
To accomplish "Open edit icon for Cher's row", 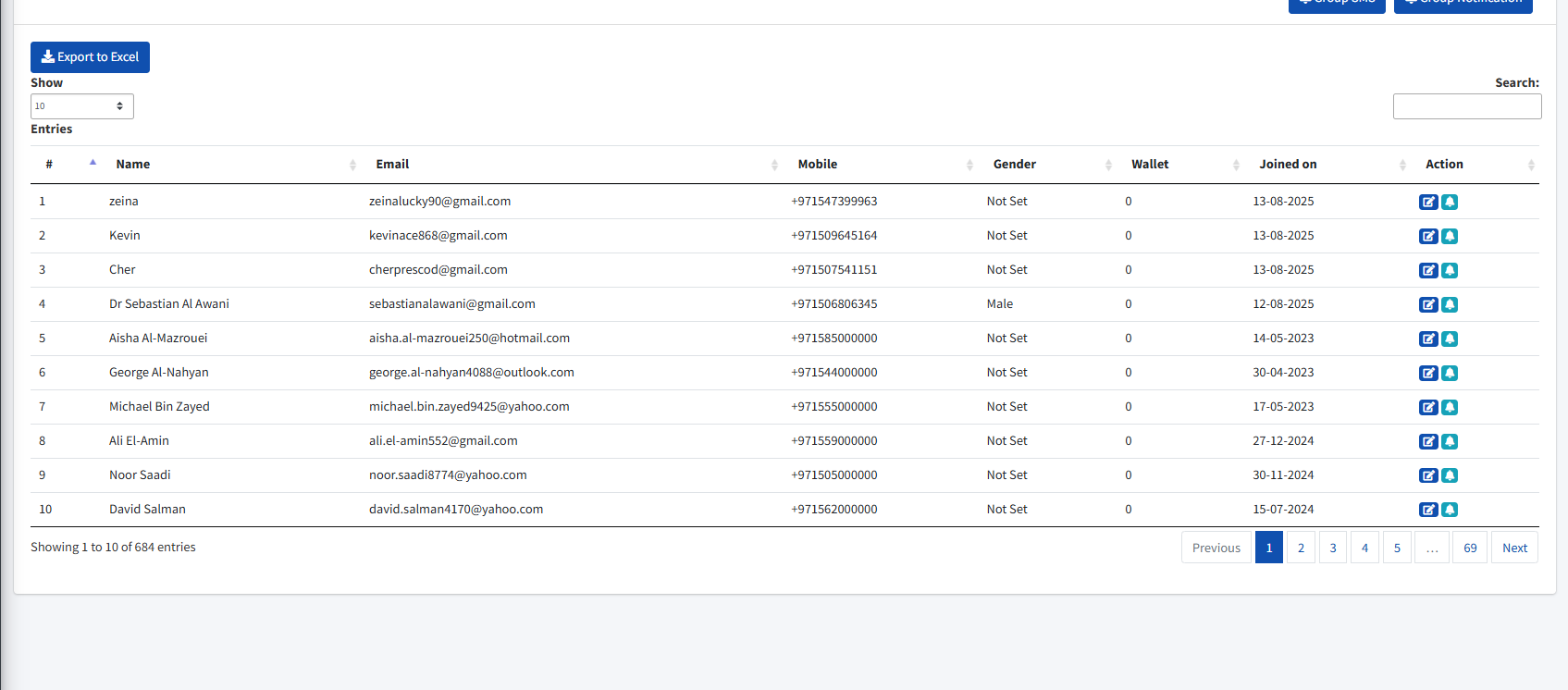I will (x=1428, y=270).
